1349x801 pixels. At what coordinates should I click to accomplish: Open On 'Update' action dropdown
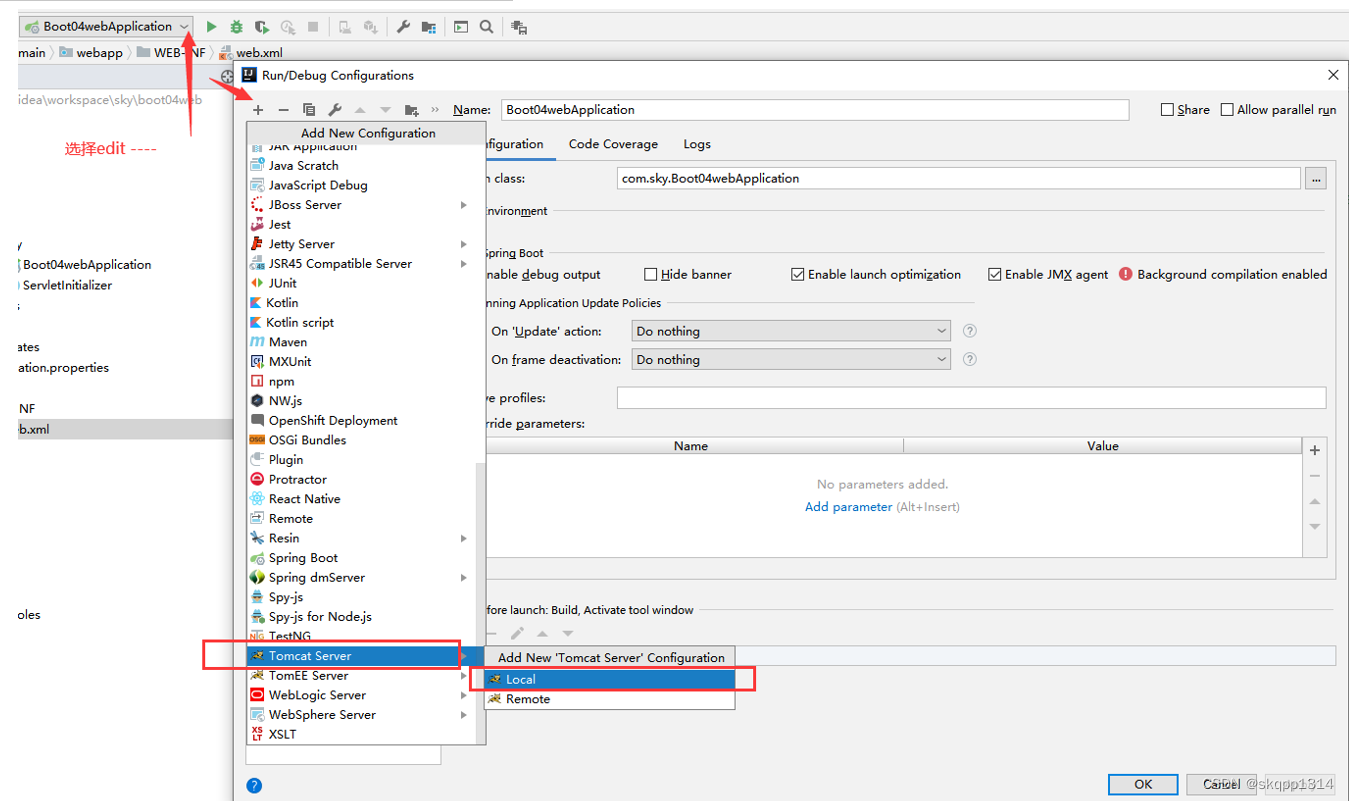[791, 331]
